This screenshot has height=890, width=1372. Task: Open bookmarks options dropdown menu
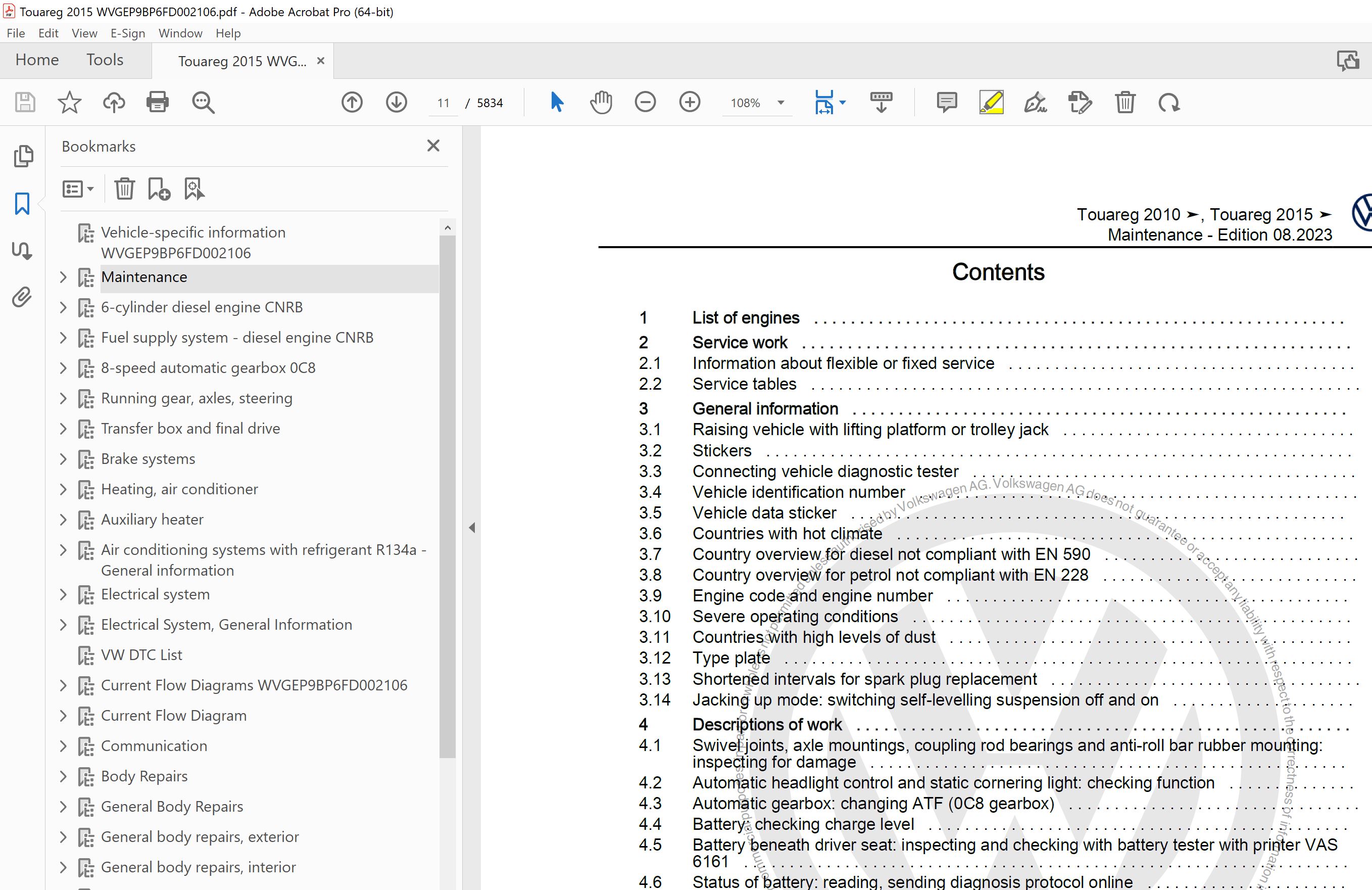tap(78, 189)
